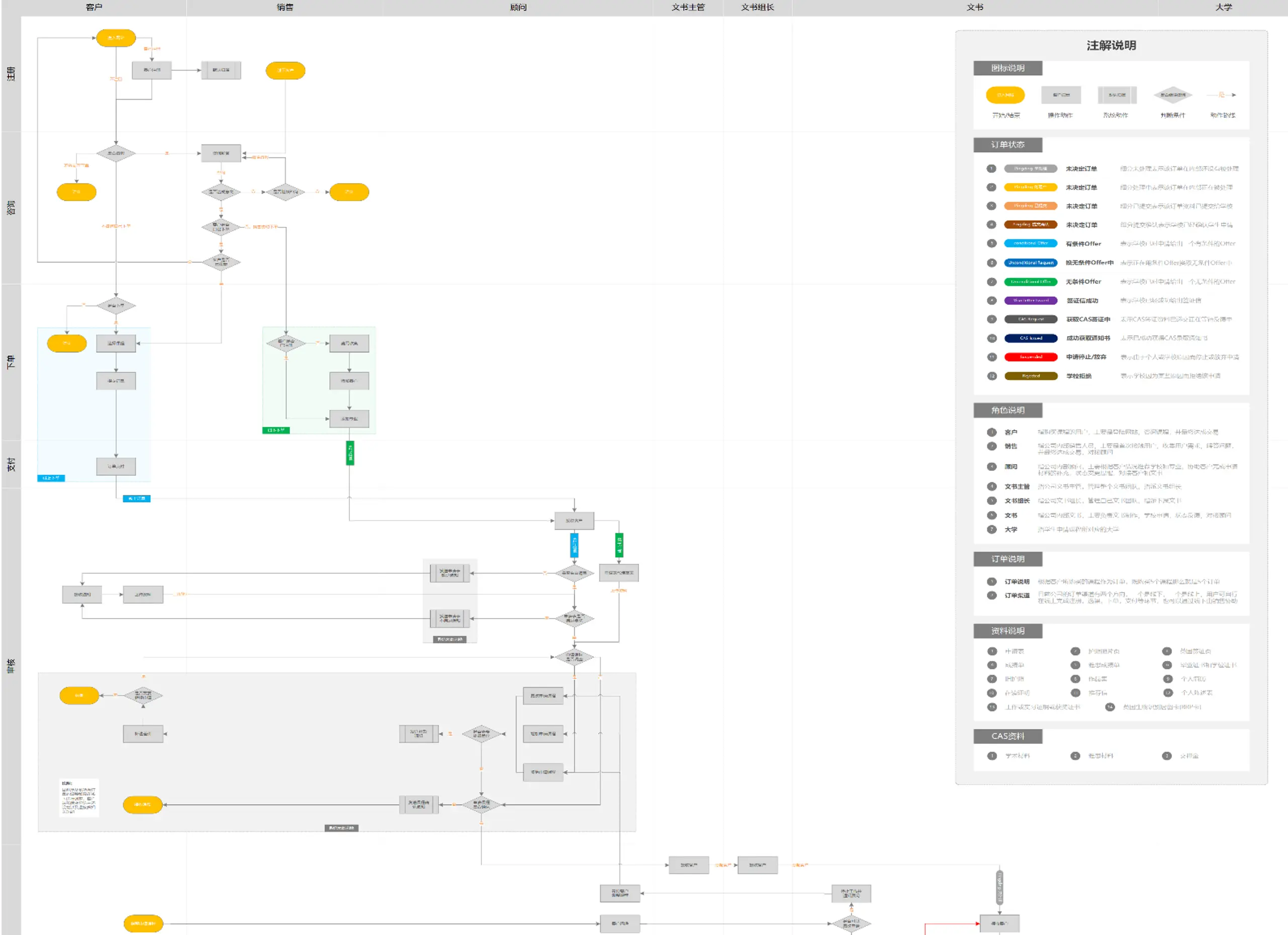
Task: Click the navy CAS Issued badge
Action: 1031,338
